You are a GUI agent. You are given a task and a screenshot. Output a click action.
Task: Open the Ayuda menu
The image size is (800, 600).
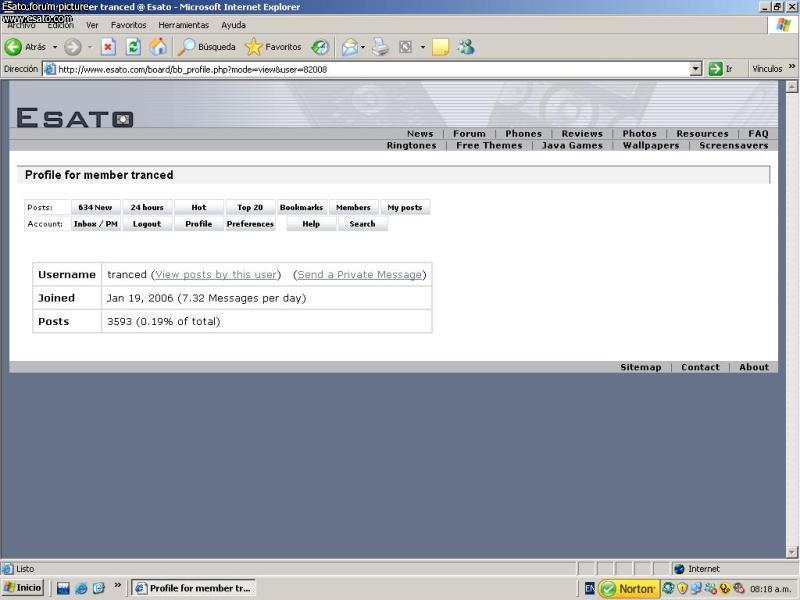[233, 25]
